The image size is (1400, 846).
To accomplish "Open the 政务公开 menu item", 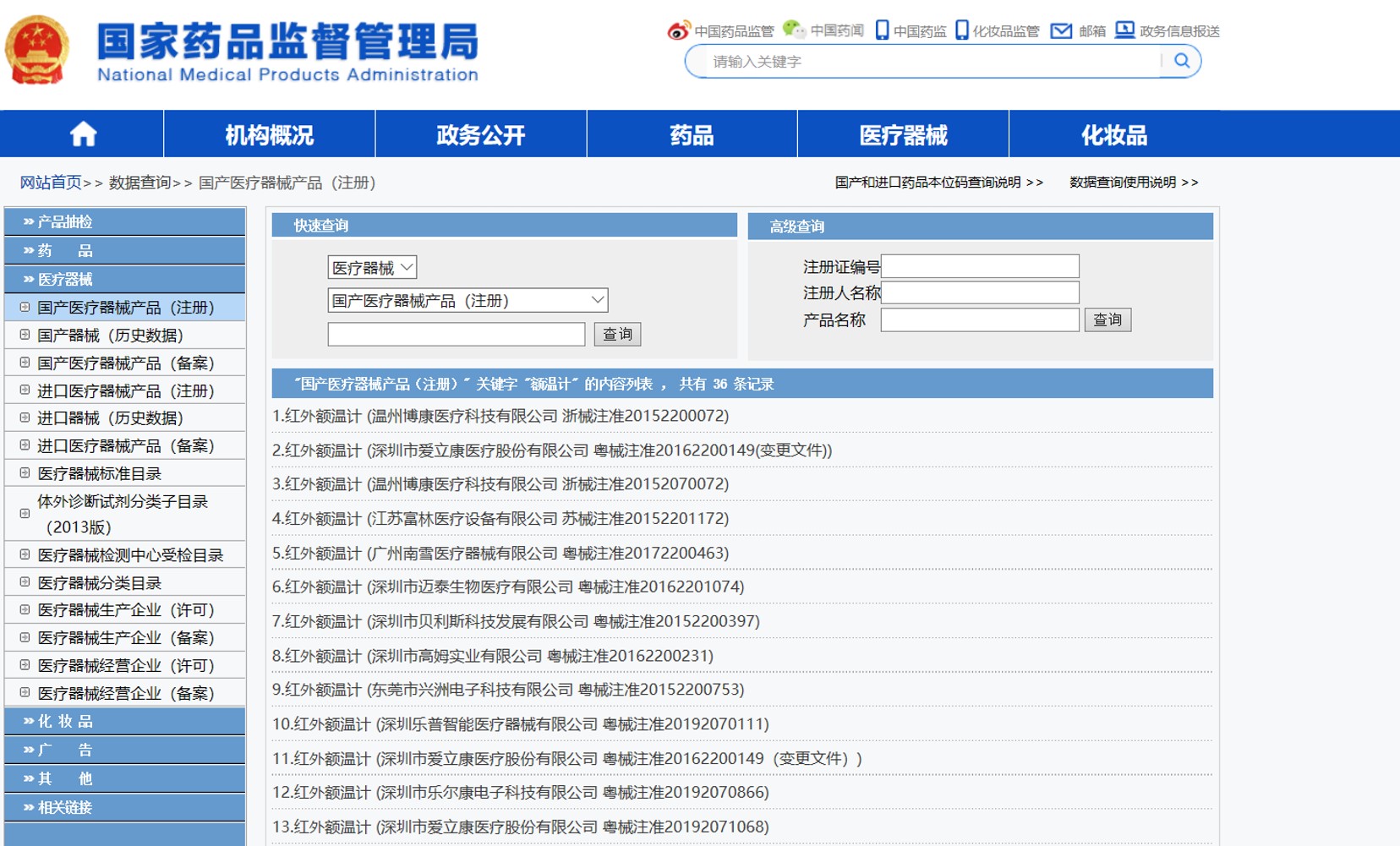I will pyautogui.click(x=479, y=134).
